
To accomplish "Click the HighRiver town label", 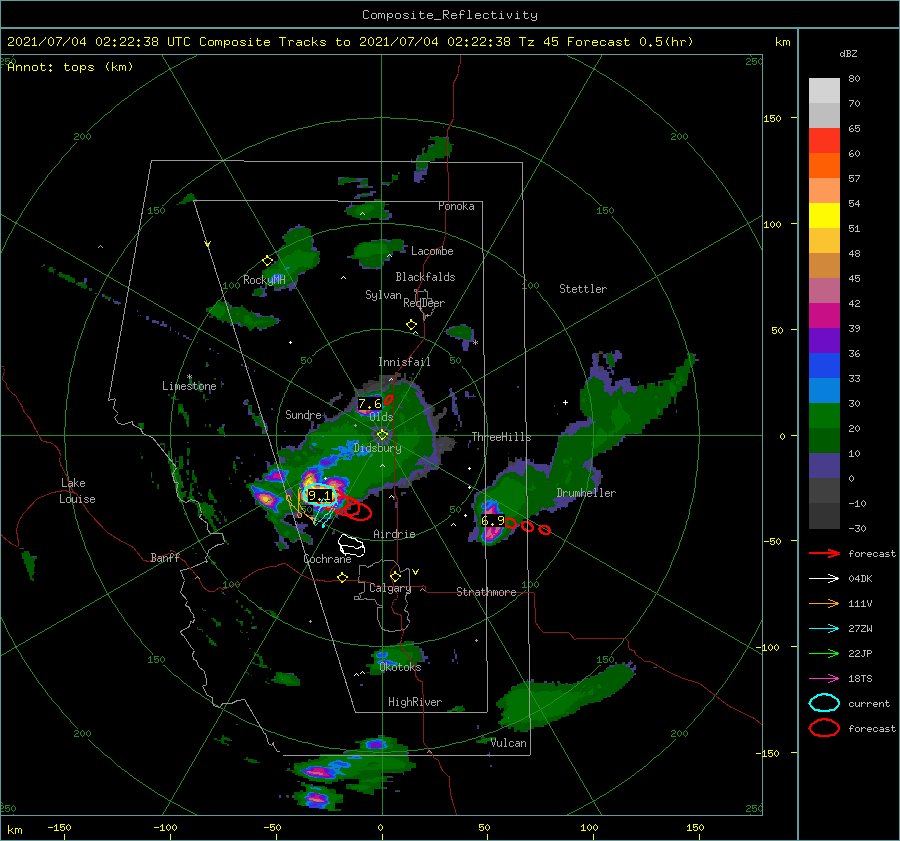I will tap(415, 702).
